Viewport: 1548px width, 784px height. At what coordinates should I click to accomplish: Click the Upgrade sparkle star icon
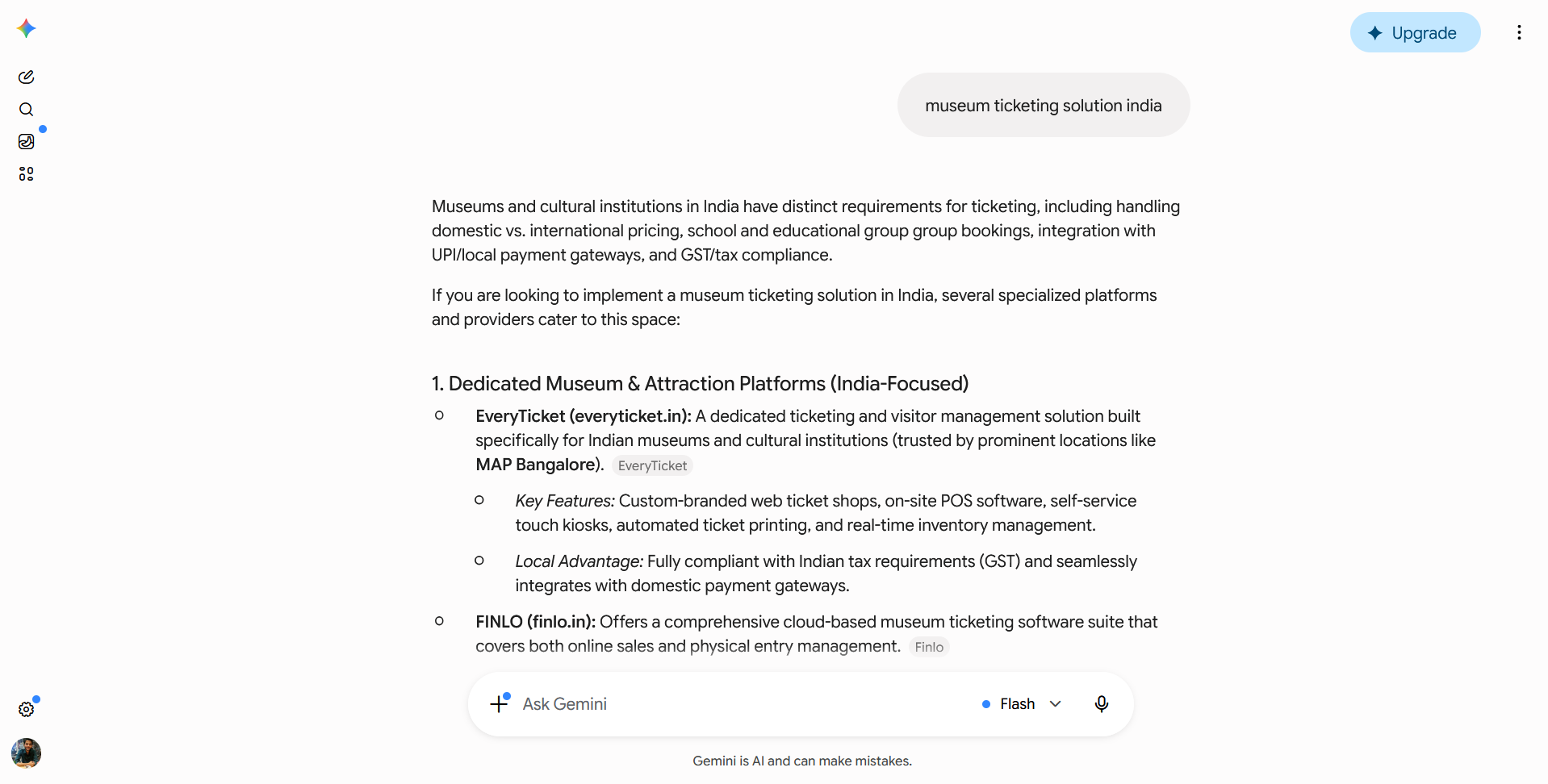click(x=1375, y=33)
